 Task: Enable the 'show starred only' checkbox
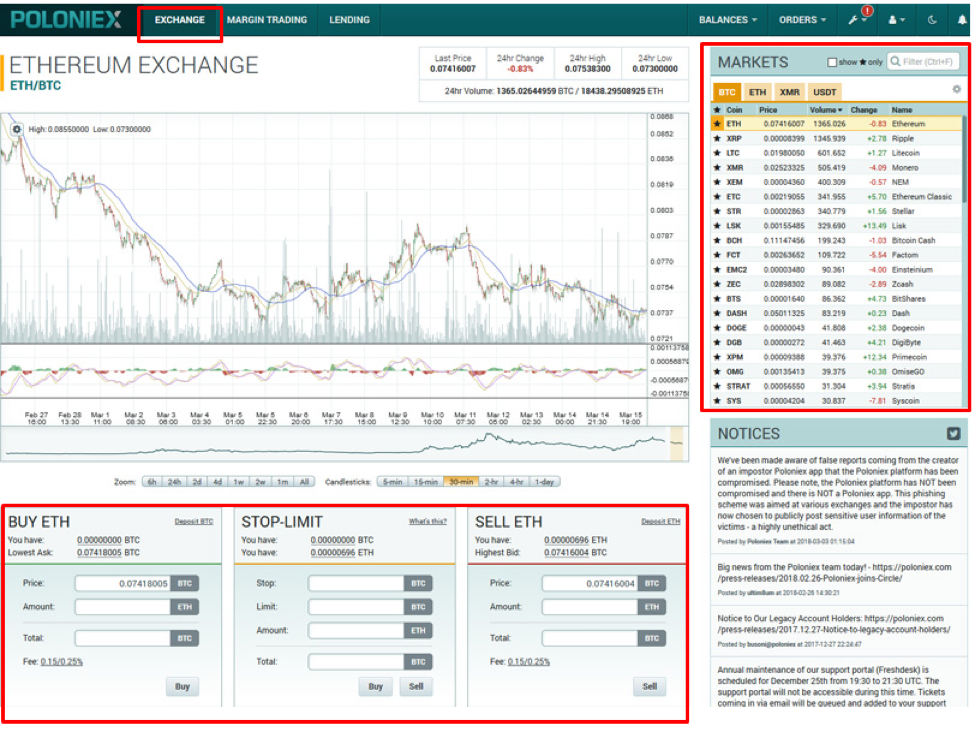tap(832, 62)
